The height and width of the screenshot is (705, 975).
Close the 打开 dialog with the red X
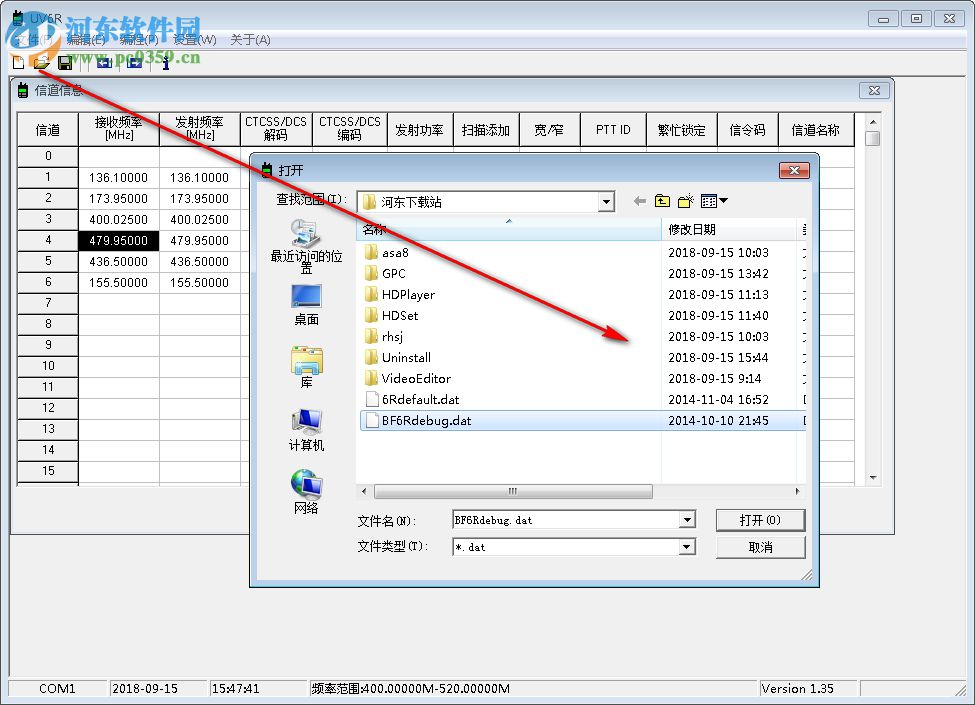[794, 170]
